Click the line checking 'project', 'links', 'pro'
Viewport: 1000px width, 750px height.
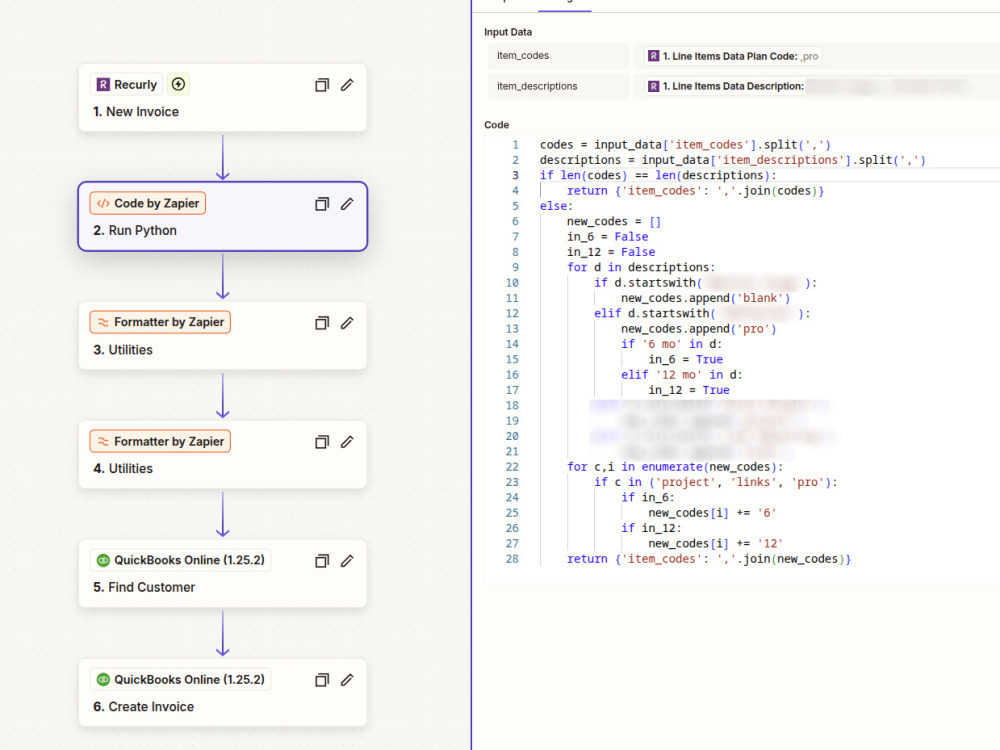pyautogui.click(x=716, y=482)
